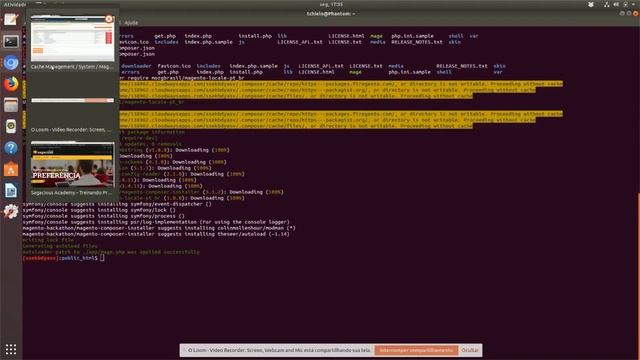Launch Ubuntu Software from the dock

pos(11,169)
